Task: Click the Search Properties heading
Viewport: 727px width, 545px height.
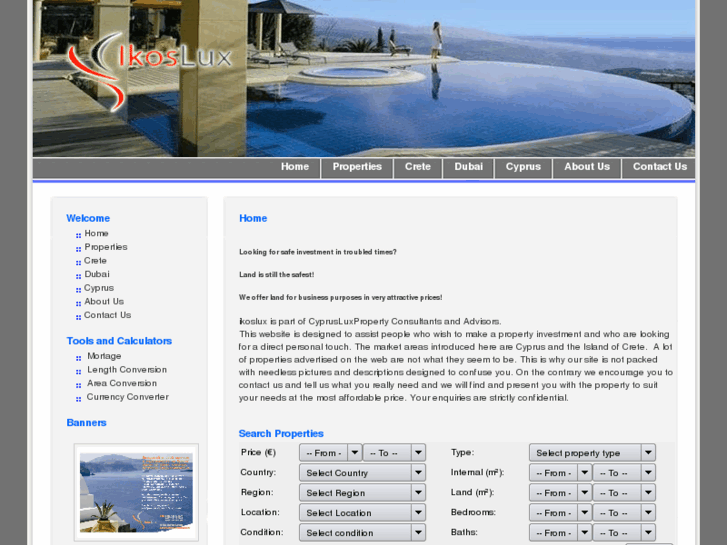Action: (x=281, y=434)
